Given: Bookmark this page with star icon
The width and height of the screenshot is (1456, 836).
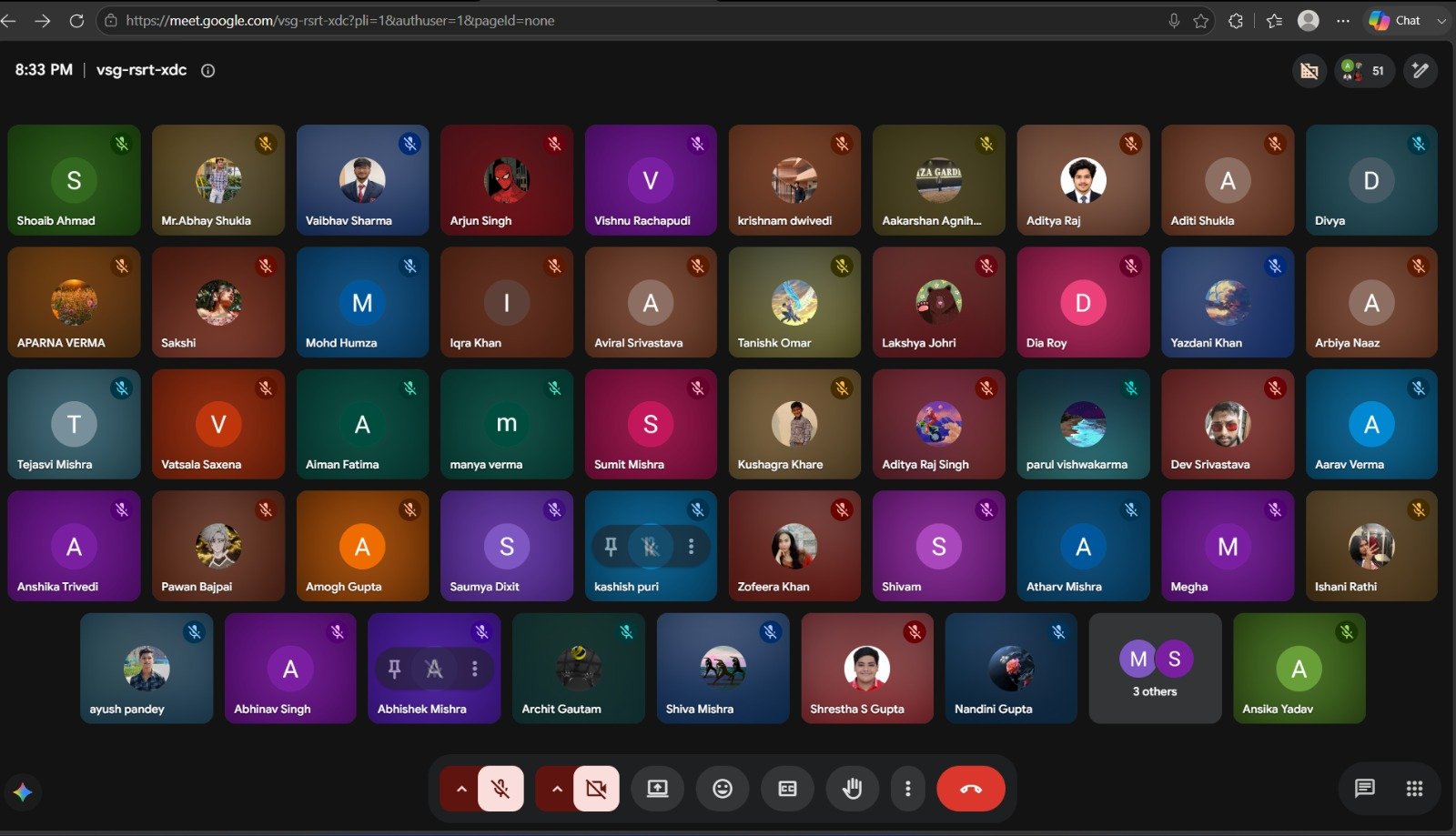Looking at the screenshot, I should click(x=1201, y=20).
